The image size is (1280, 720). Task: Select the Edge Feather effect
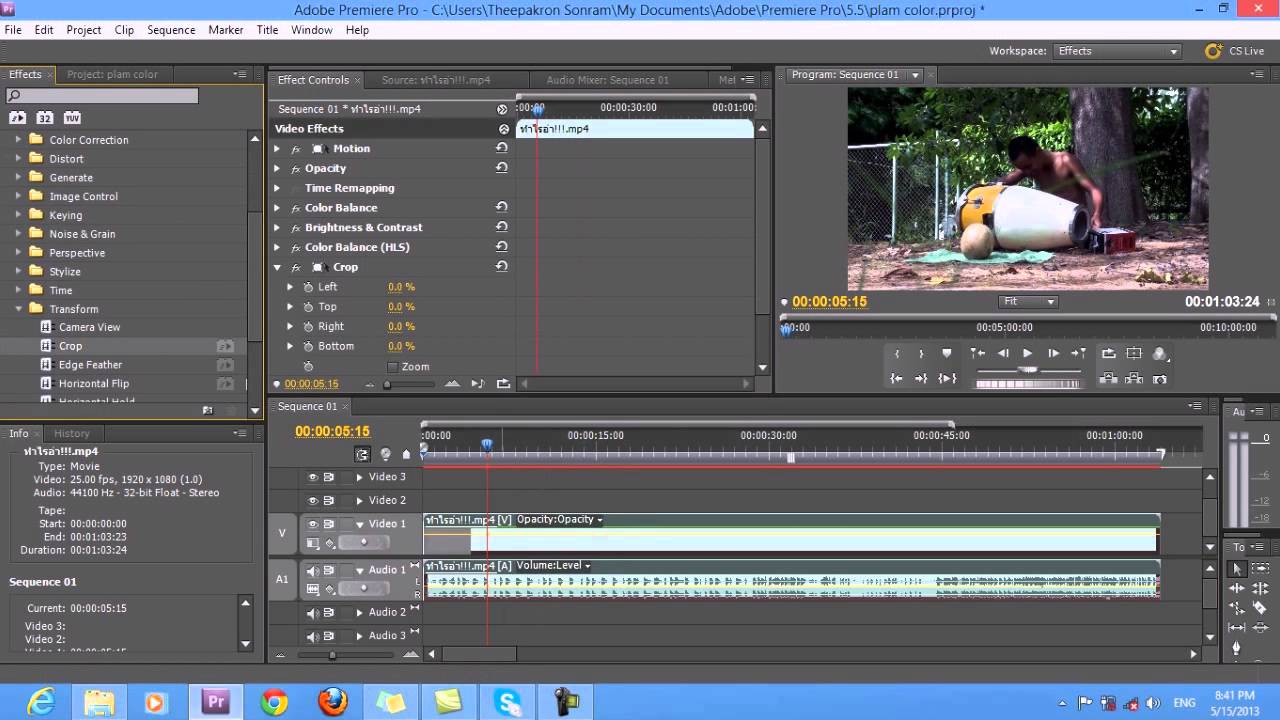[90, 365]
